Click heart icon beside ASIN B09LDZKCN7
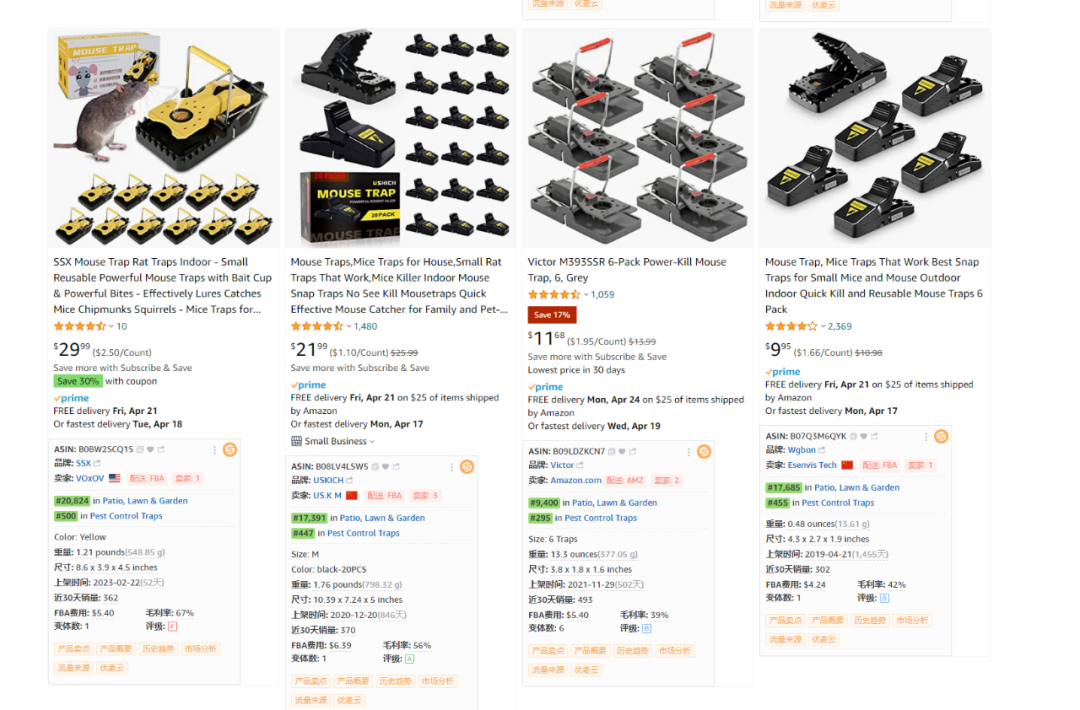 tap(622, 452)
